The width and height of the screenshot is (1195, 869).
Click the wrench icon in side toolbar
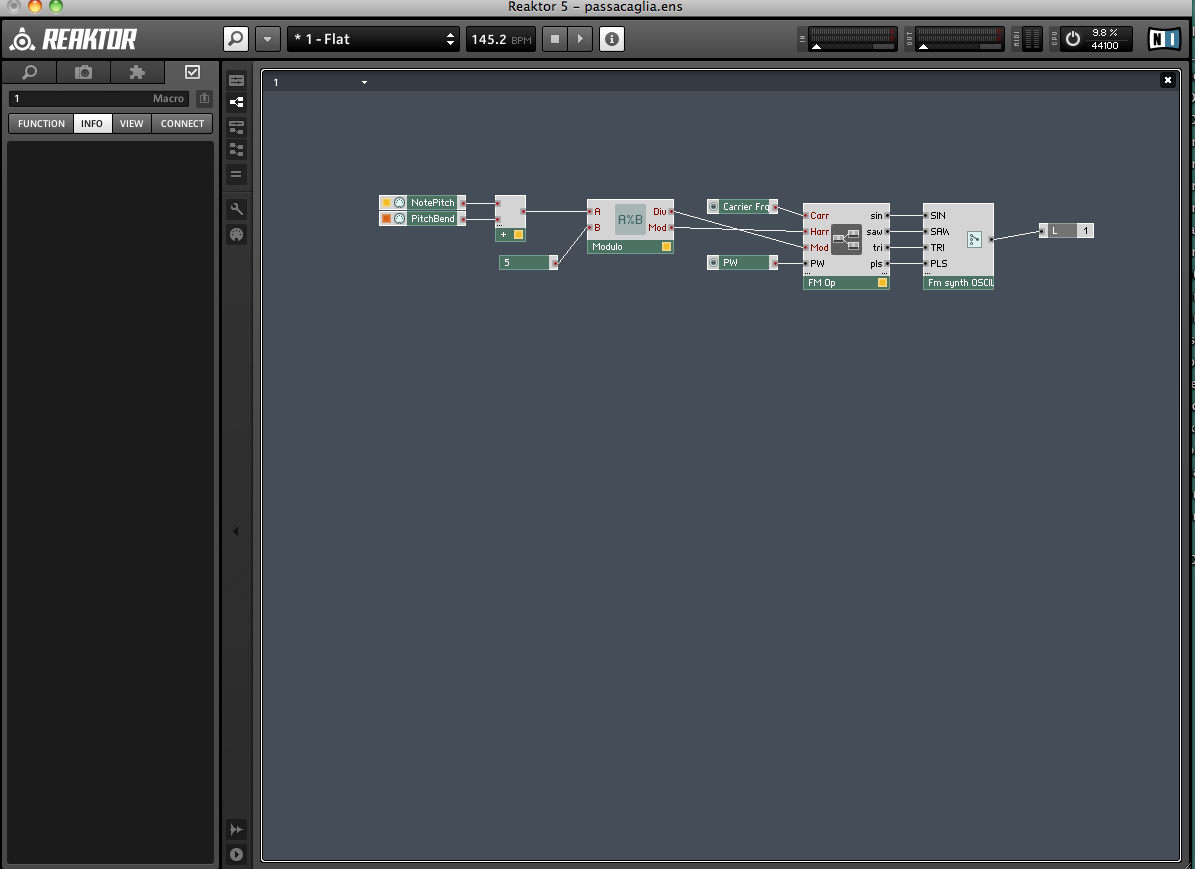[236, 209]
